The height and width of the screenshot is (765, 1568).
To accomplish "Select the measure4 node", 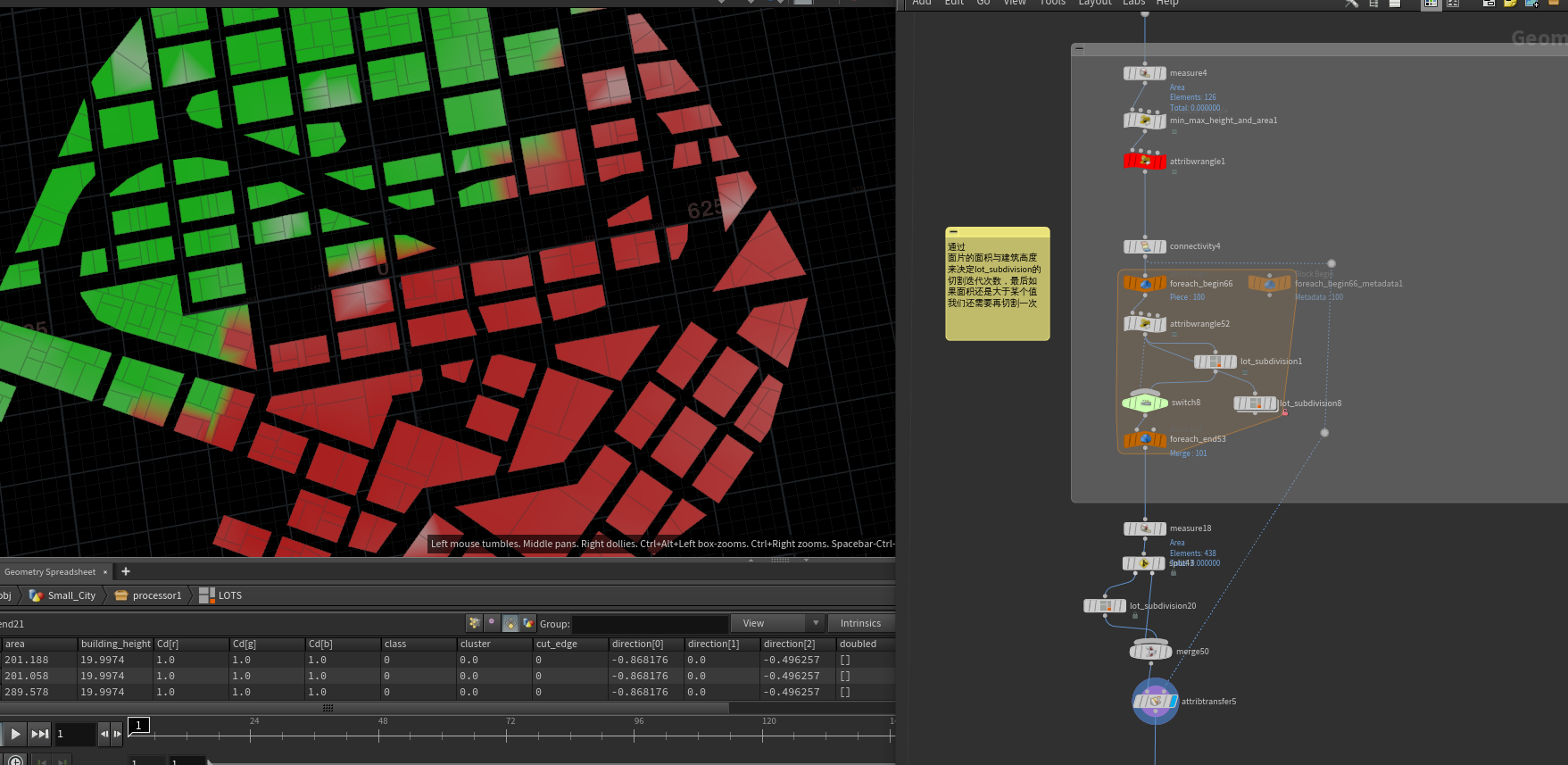I will click(1145, 73).
